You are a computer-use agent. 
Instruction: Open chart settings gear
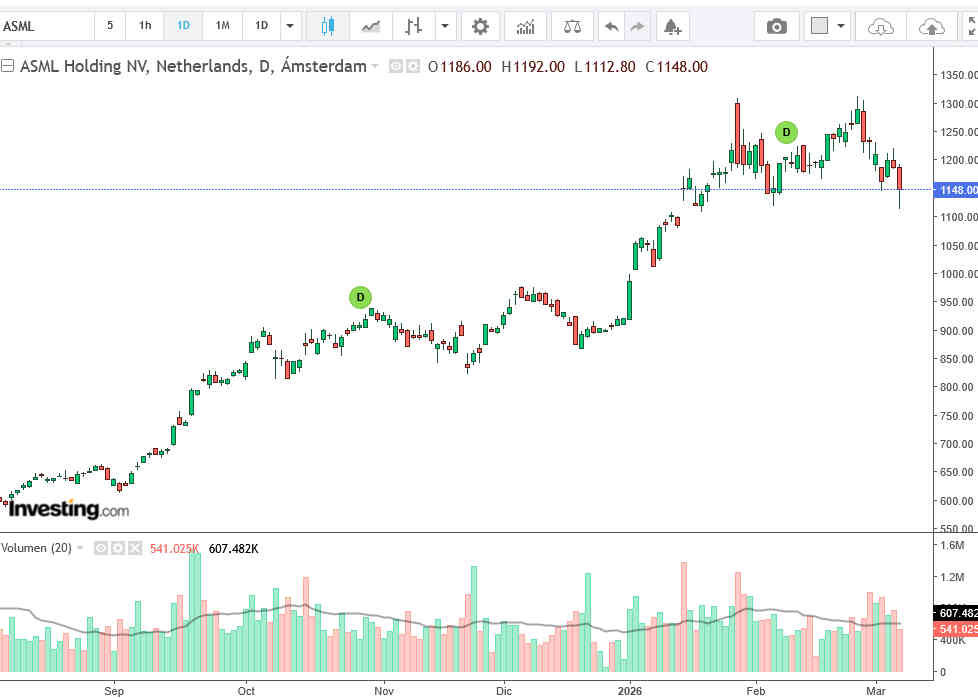click(x=480, y=26)
